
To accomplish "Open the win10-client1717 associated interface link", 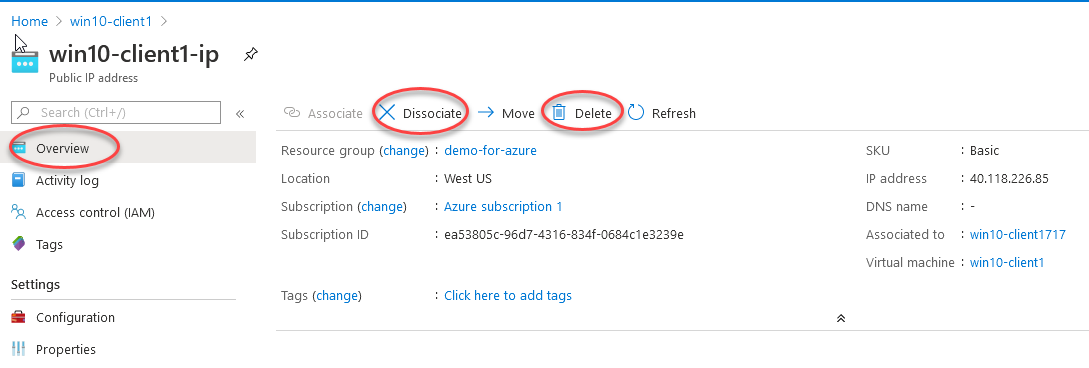I will tap(1017, 235).
